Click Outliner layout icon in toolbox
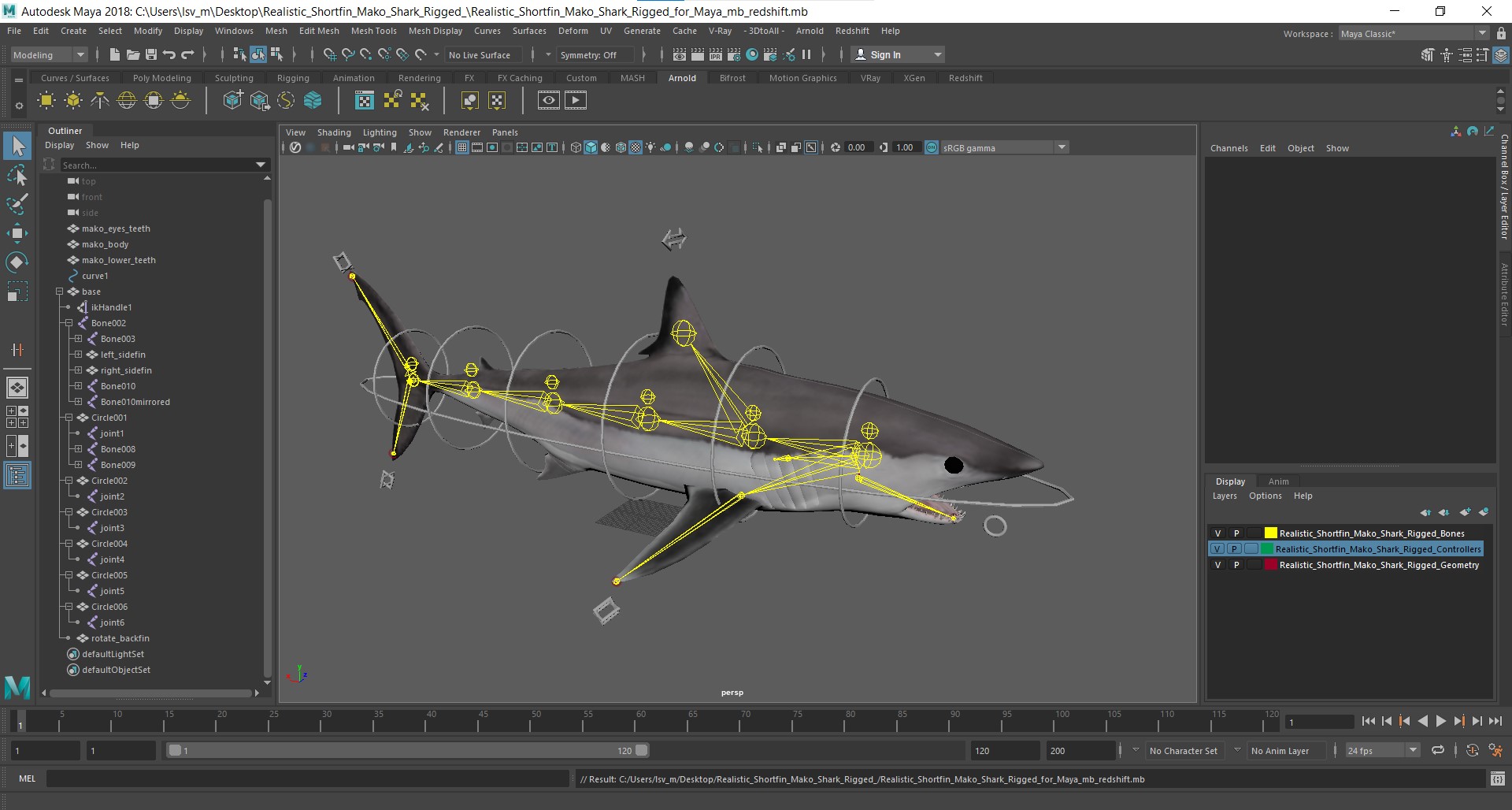 coord(17,475)
